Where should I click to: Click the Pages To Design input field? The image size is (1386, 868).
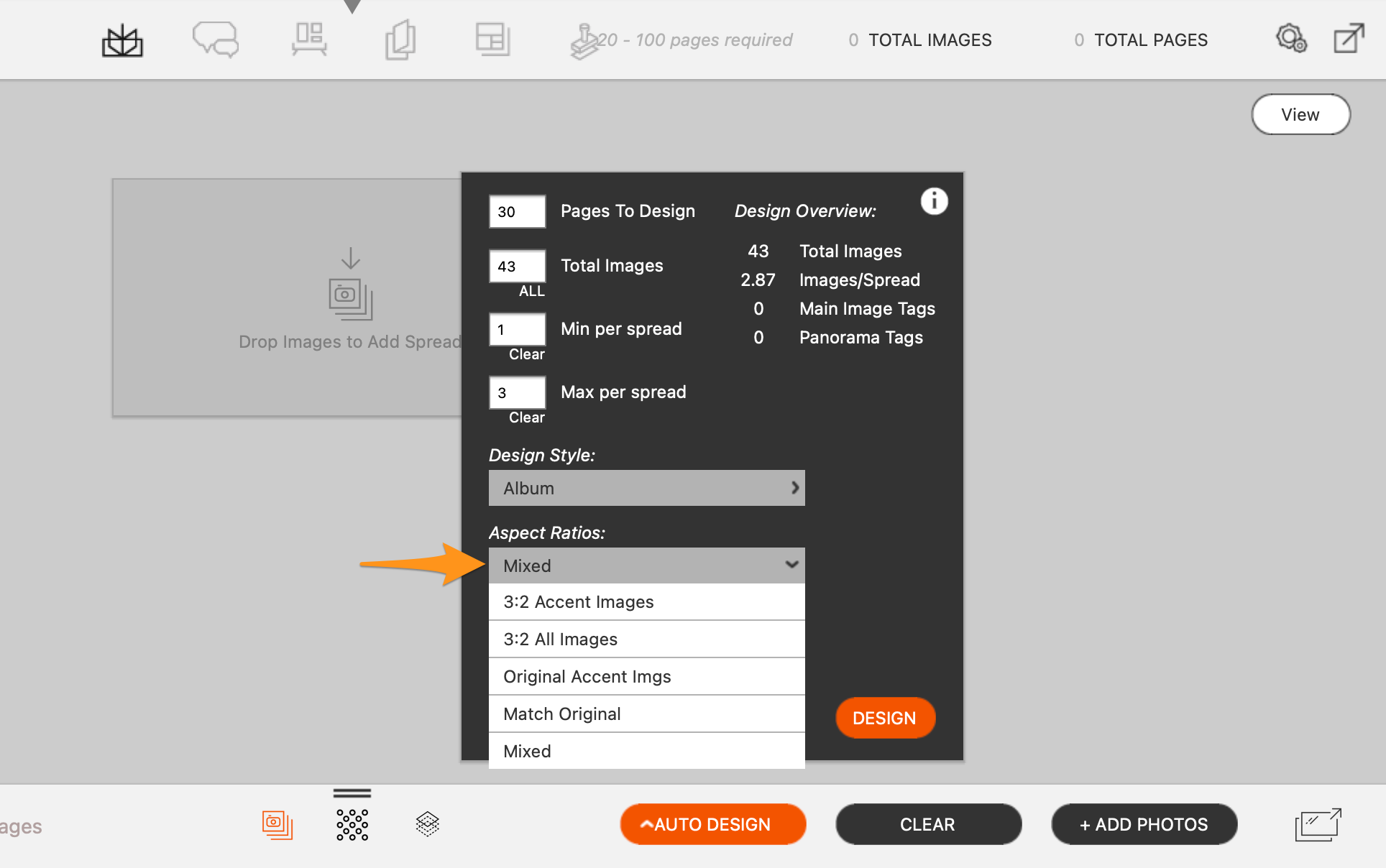pyautogui.click(x=518, y=211)
